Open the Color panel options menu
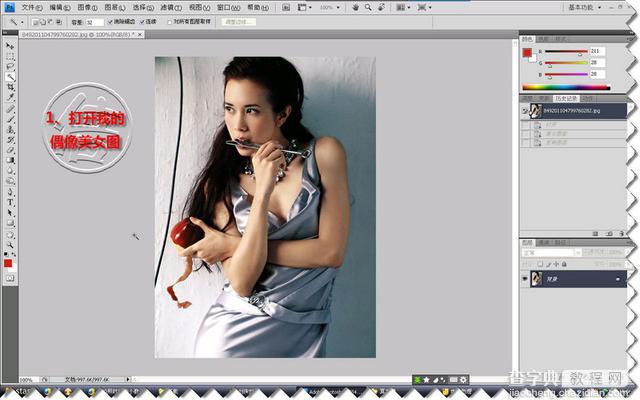This screenshot has width=640, height=400. tap(630, 39)
